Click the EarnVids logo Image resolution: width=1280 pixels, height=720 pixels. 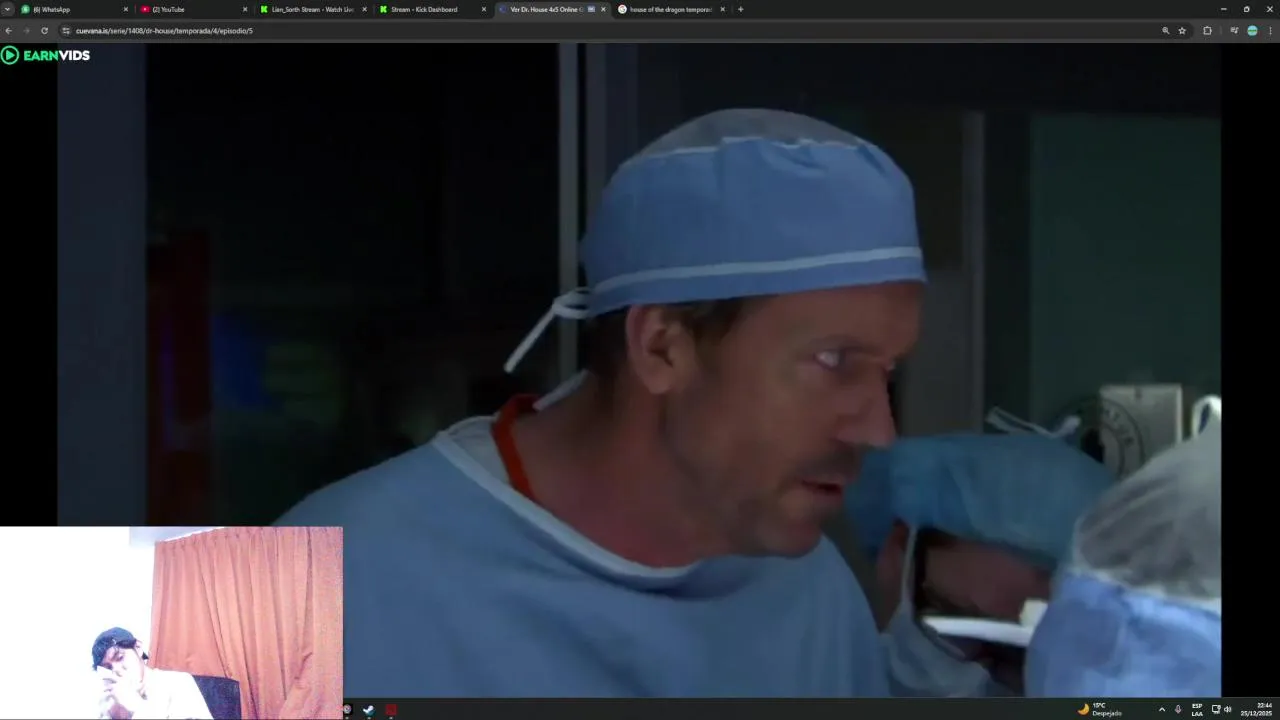[46, 55]
